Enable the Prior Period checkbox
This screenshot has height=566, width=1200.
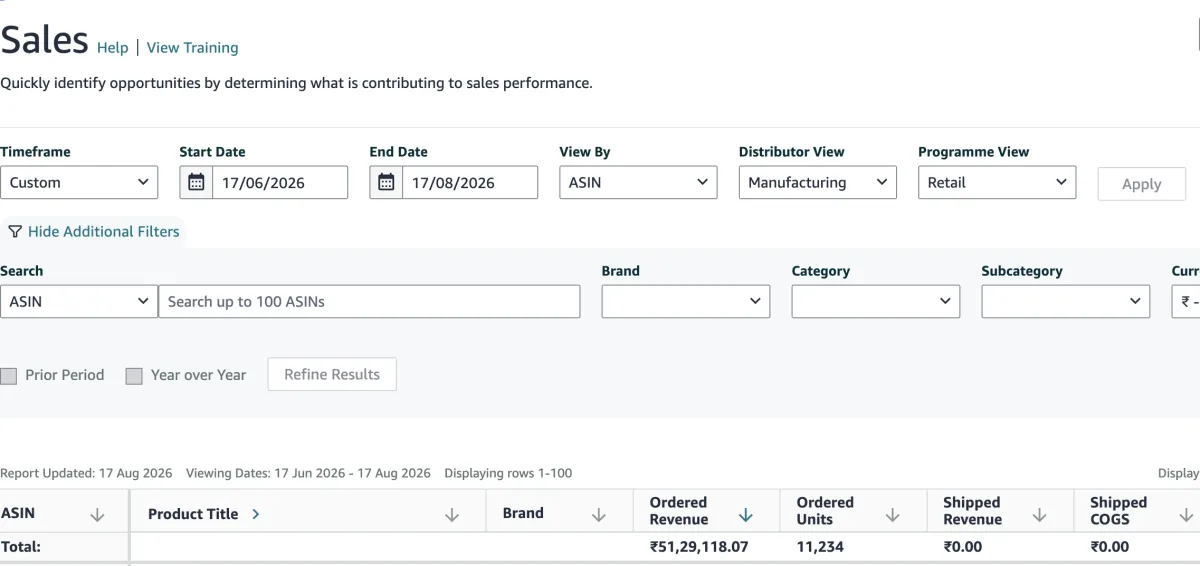coord(9,376)
